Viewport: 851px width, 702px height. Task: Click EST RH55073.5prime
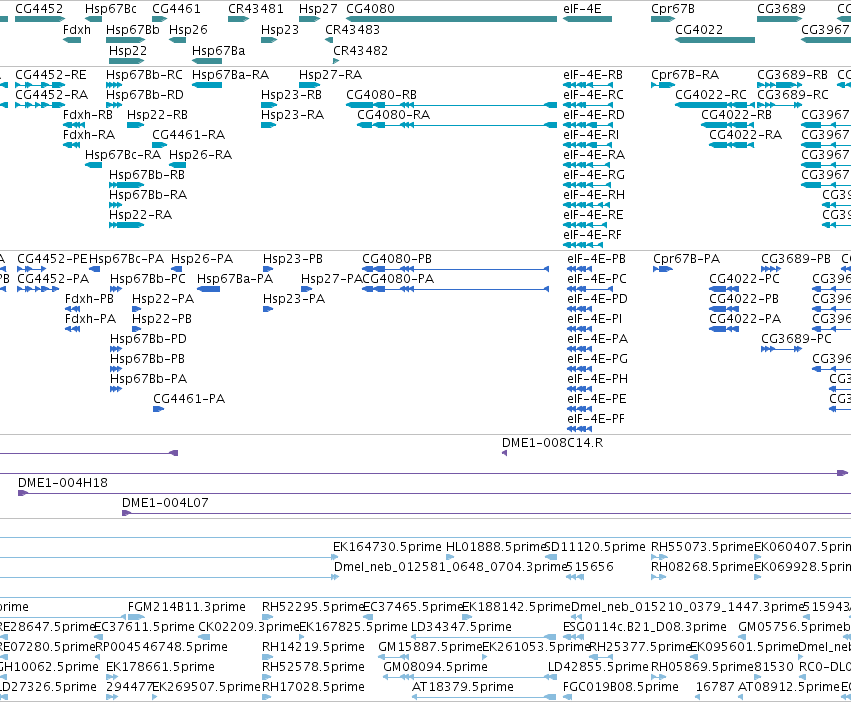(702, 547)
